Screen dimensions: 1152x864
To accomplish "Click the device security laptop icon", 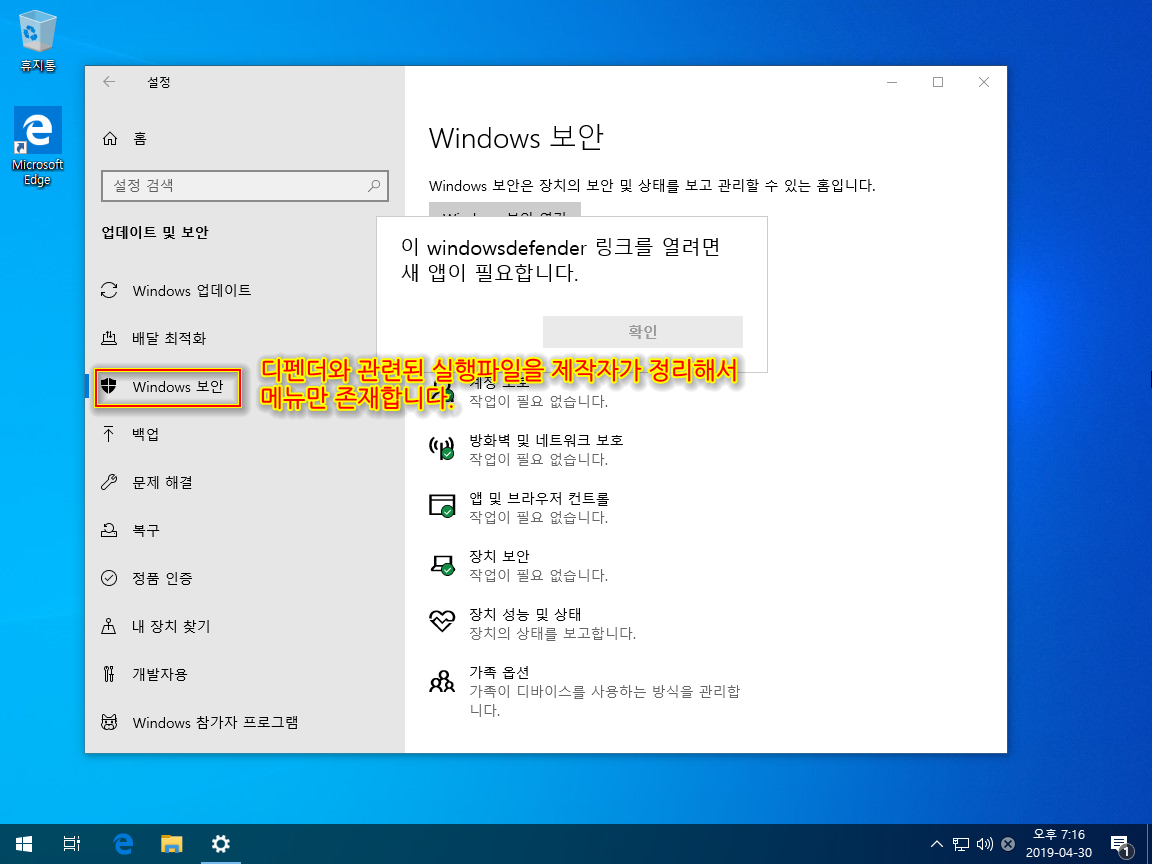I will pyautogui.click(x=442, y=564).
